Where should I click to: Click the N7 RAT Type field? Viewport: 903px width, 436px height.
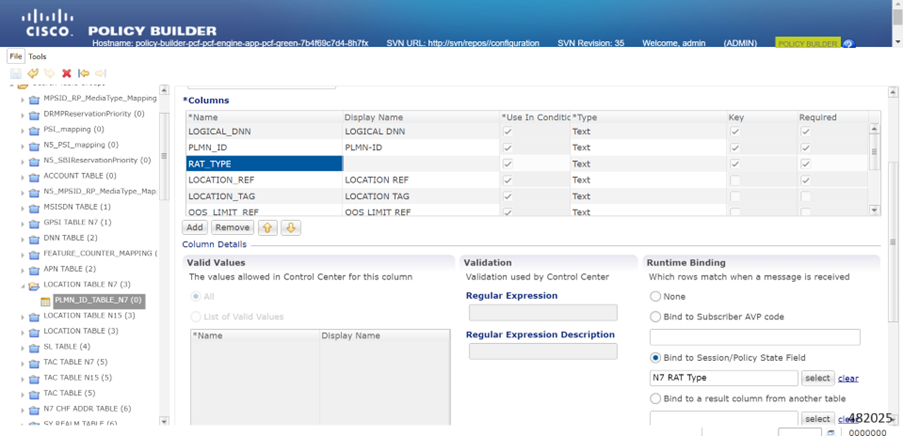click(724, 378)
